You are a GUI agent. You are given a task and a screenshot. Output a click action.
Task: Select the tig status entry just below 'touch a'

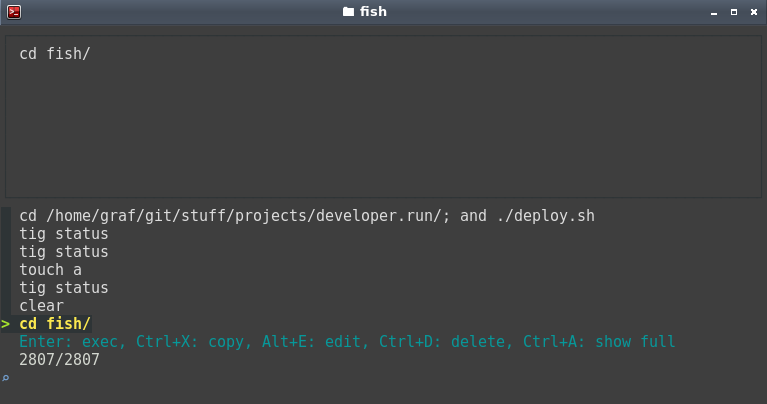tap(64, 288)
